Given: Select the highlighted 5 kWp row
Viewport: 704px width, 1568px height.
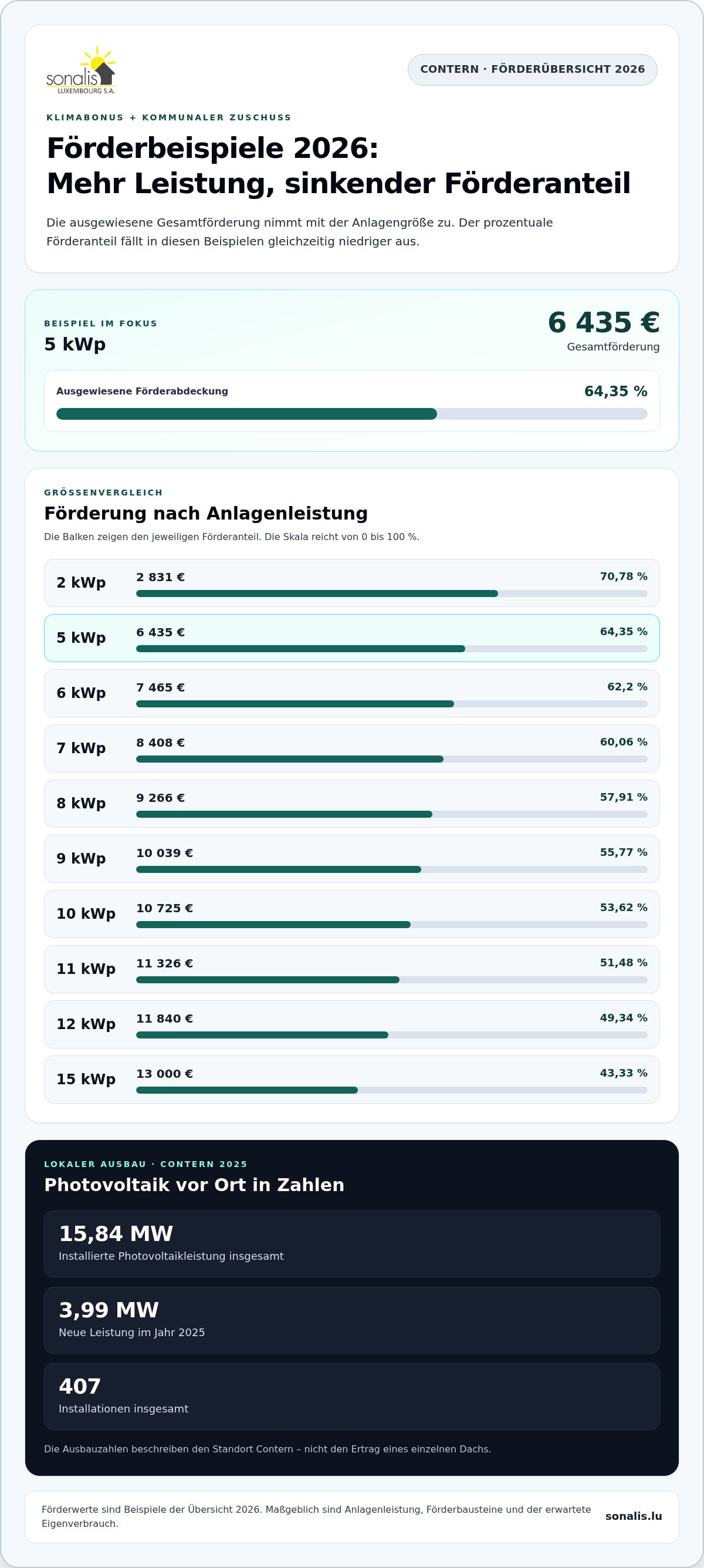Looking at the screenshot, I should coord(351,638).
